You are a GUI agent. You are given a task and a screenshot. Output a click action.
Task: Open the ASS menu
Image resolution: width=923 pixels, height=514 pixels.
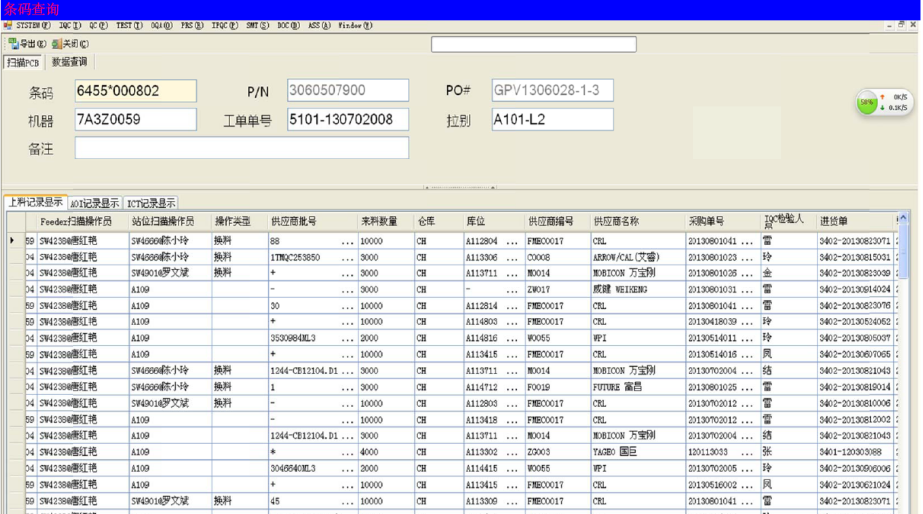pyautogui.click(x=319, y=25)
